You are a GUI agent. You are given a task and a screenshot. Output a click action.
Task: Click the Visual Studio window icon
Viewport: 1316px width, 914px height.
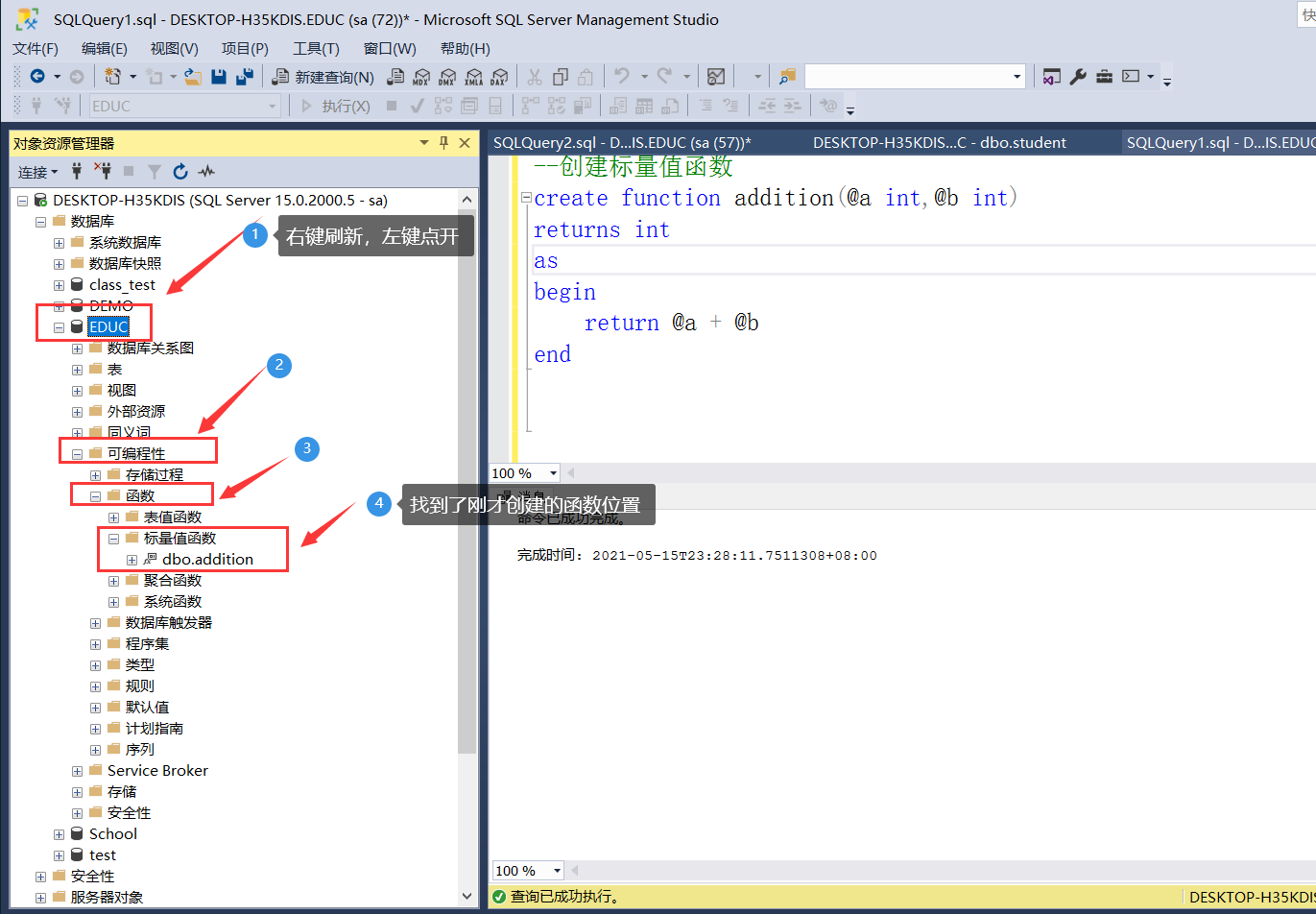1052,77
